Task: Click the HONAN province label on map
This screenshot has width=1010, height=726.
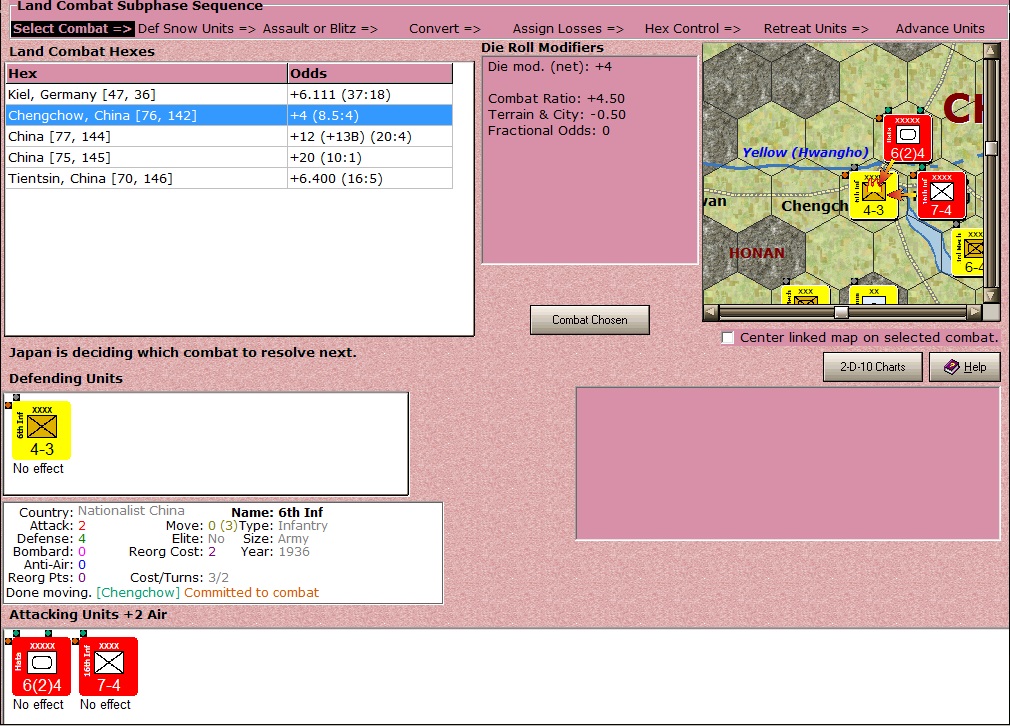Action: click(x=756, y=253)
